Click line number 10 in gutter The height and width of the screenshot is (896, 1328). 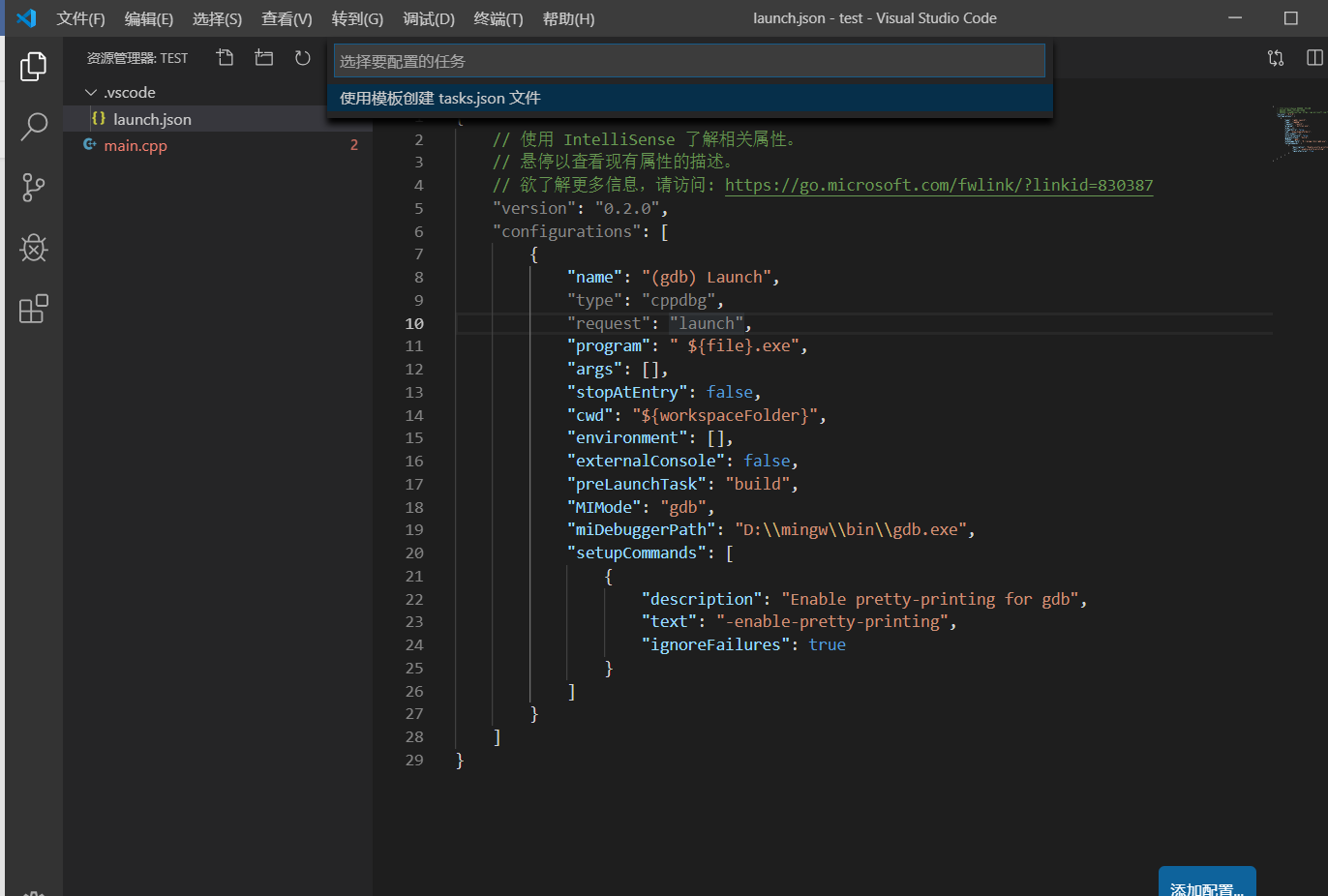click(414, 324)
